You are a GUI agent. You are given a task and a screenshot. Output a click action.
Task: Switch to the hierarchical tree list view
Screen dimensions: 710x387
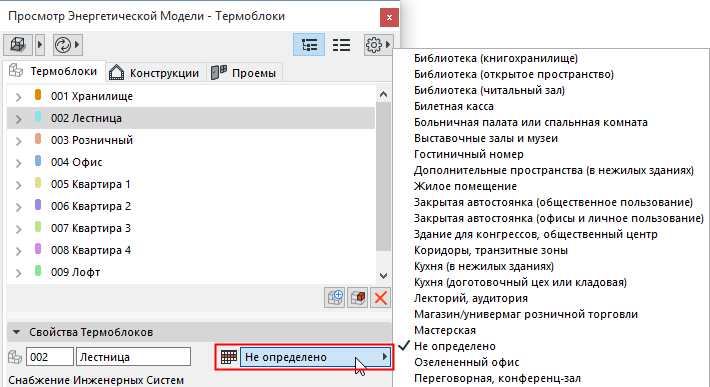[x=309, y=44]
